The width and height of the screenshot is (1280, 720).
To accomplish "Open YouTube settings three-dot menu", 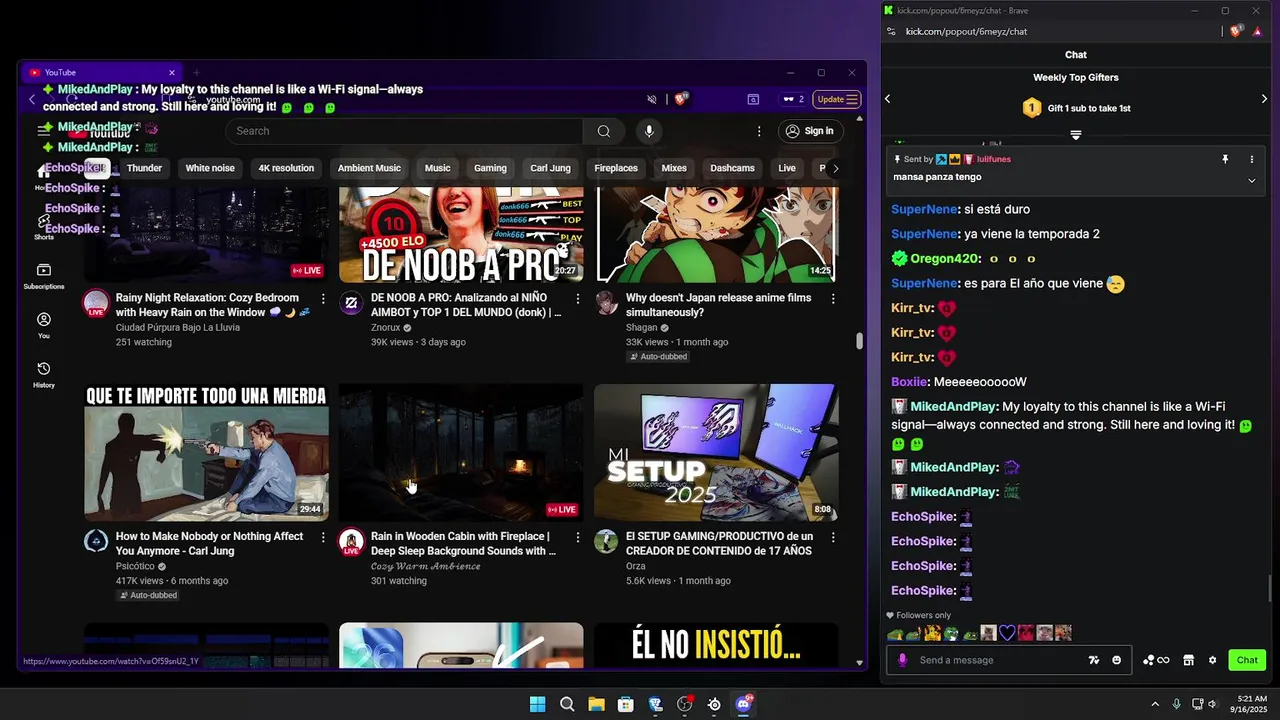I will click(759, 131).
